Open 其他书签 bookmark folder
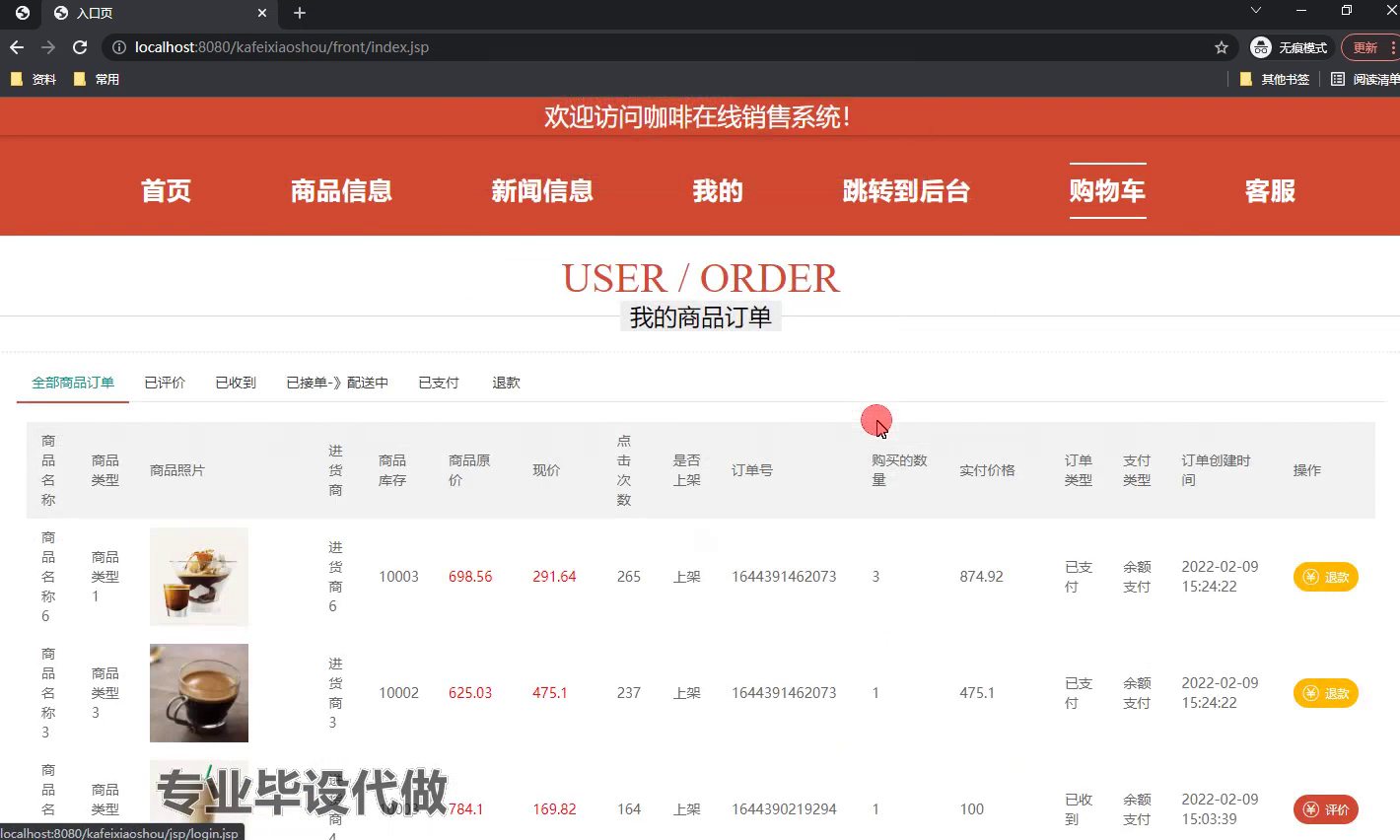1400x840 pixels. [1275, 79]
